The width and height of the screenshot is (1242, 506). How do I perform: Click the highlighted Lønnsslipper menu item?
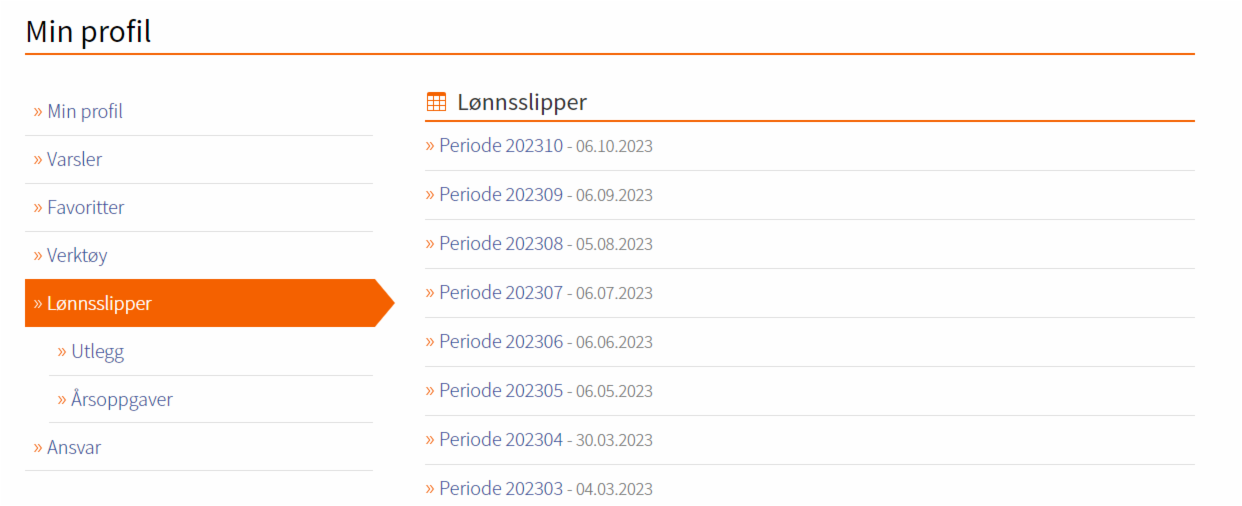click(99, 303)
